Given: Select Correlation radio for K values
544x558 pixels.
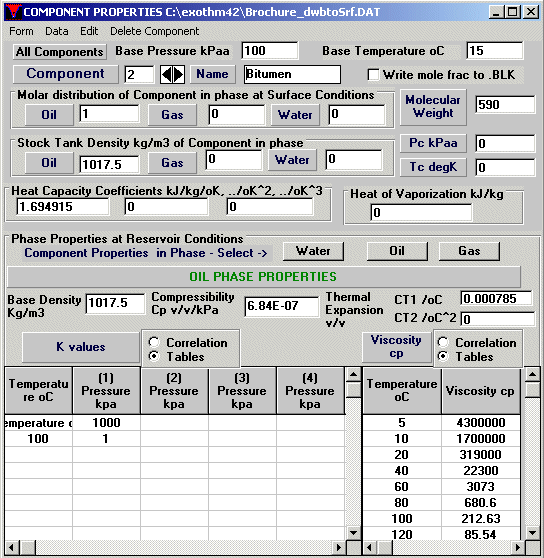Looking at the screenshot, I should click(154, 342).
